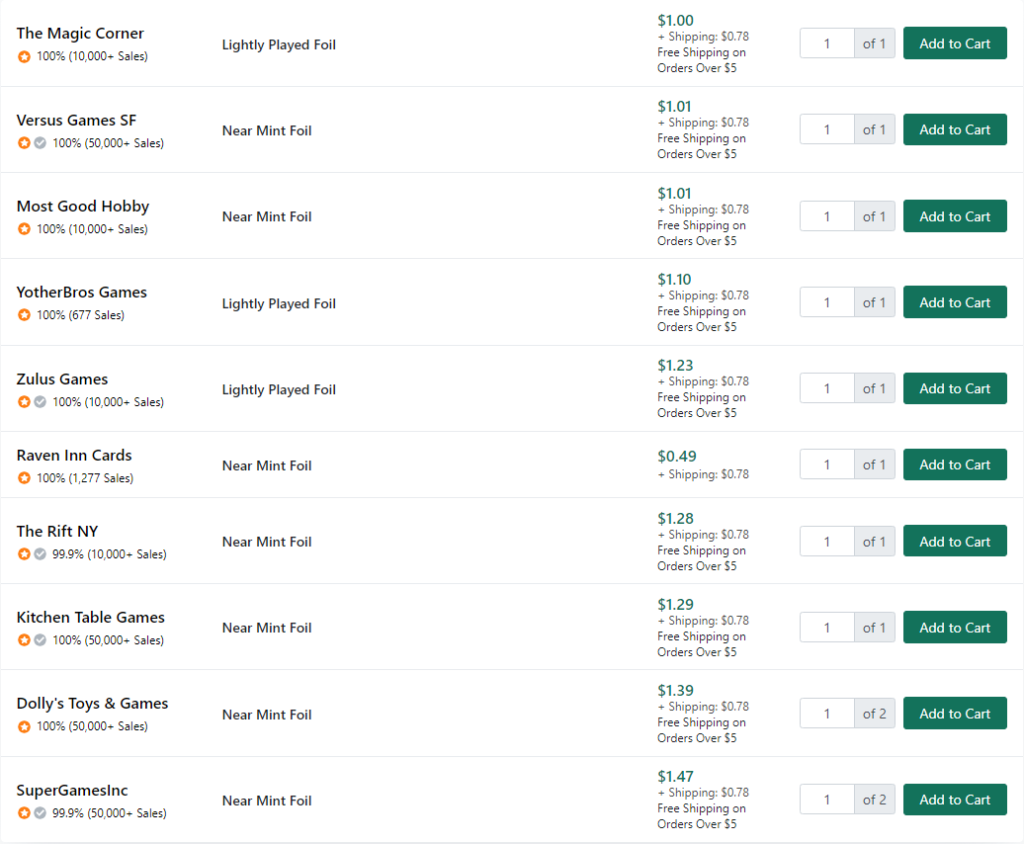Focus quantity field for SuperGamesInc listing

click(x=827, y=800)
